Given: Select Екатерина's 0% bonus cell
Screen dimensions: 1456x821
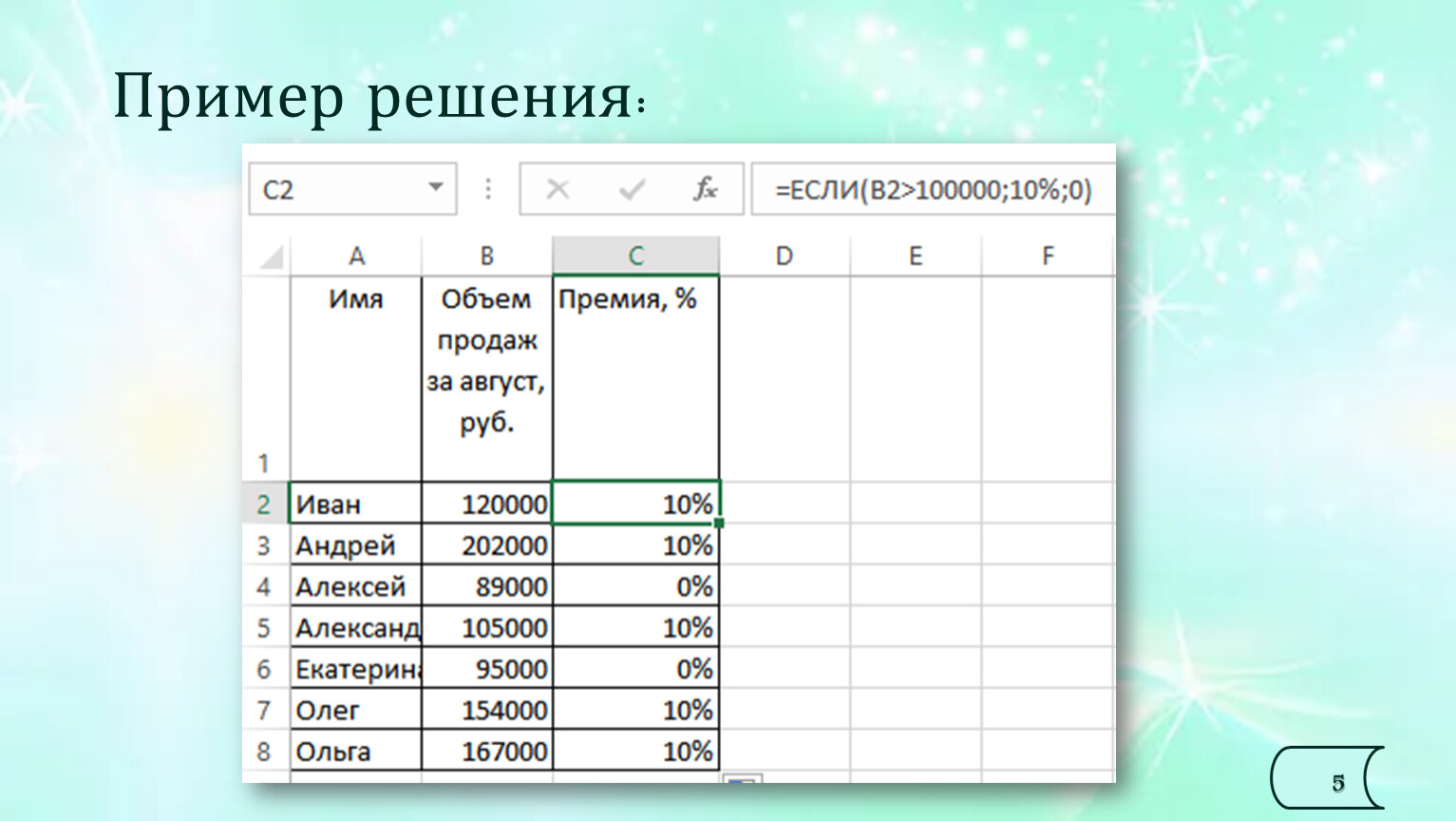Looking at the screenshot, I should [635, 669].
